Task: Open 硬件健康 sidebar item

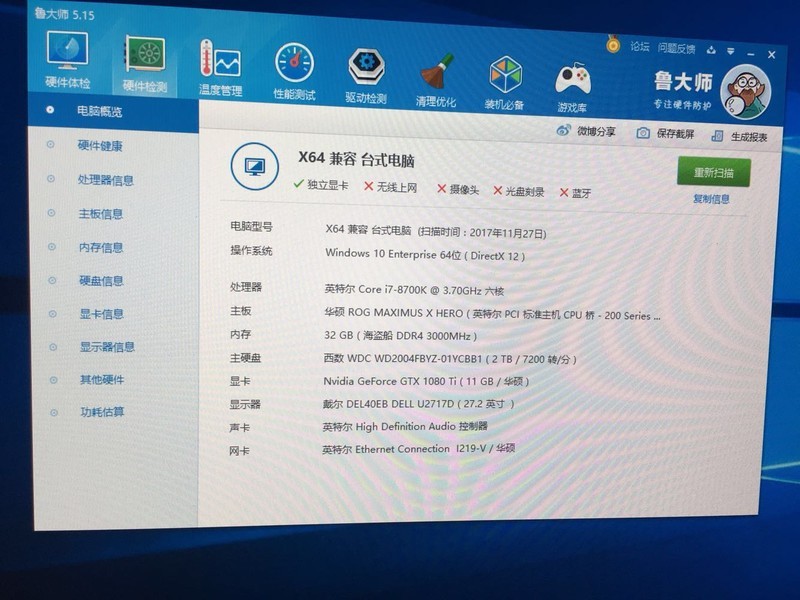Action: (100, 145)
